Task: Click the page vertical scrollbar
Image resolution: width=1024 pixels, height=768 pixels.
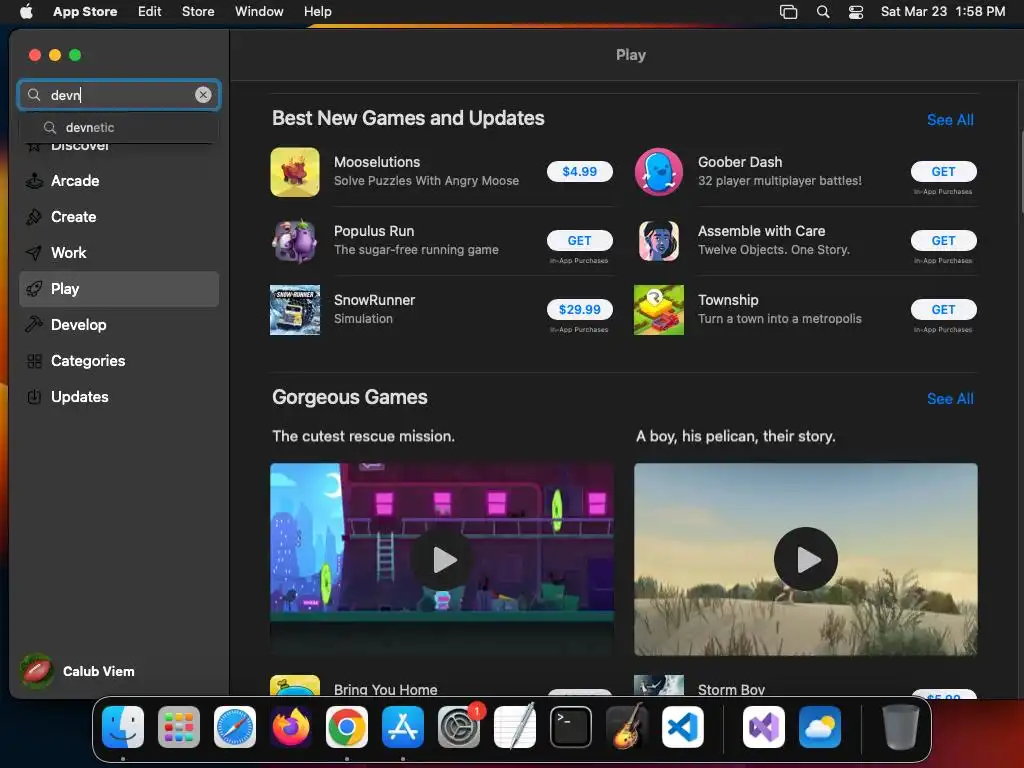Action: pos(1021,171)
